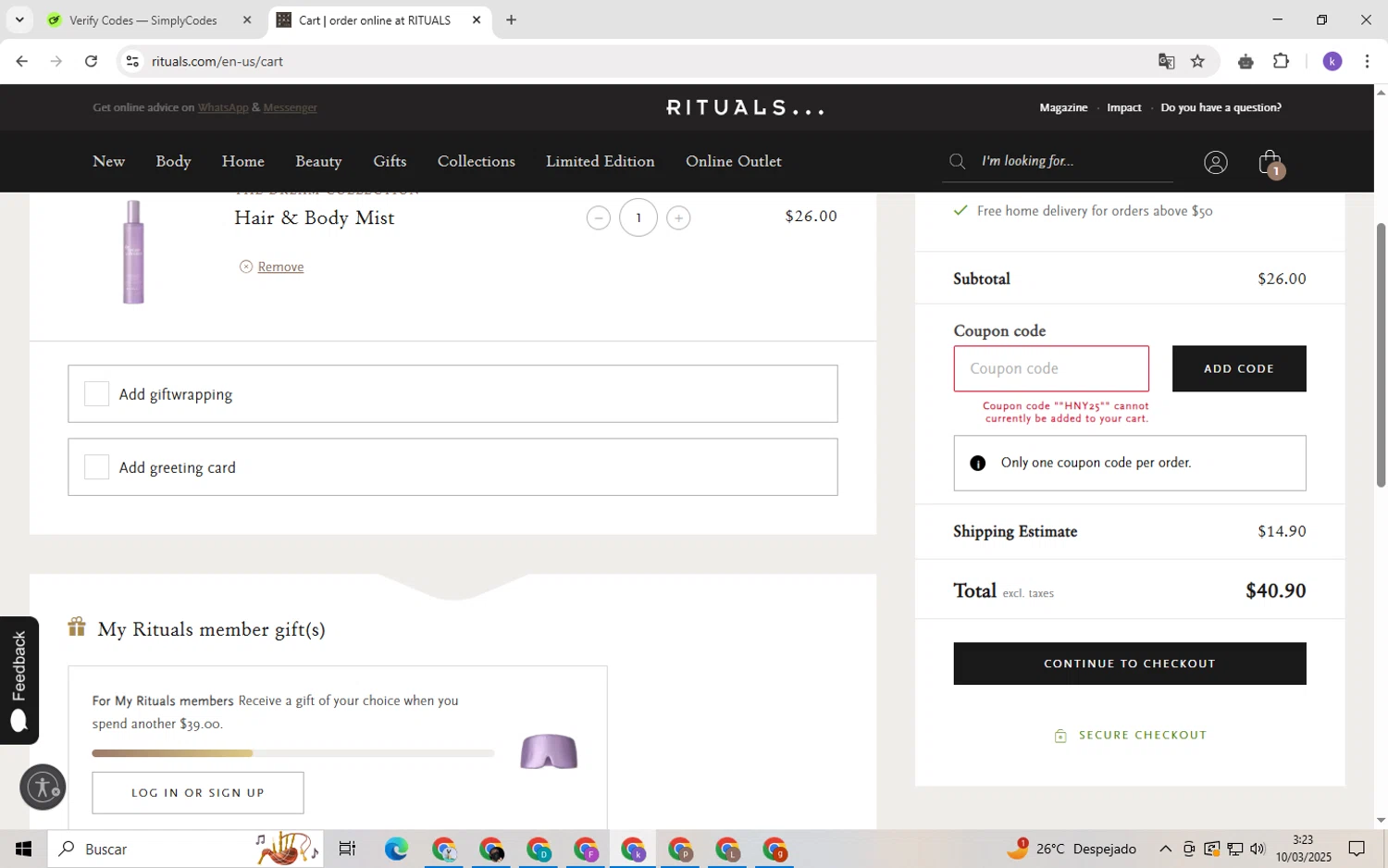Screen dimensions: 1388x868
Task: Switch to Verify Codes SimplyCodes tab
Action: click(143, 19)
